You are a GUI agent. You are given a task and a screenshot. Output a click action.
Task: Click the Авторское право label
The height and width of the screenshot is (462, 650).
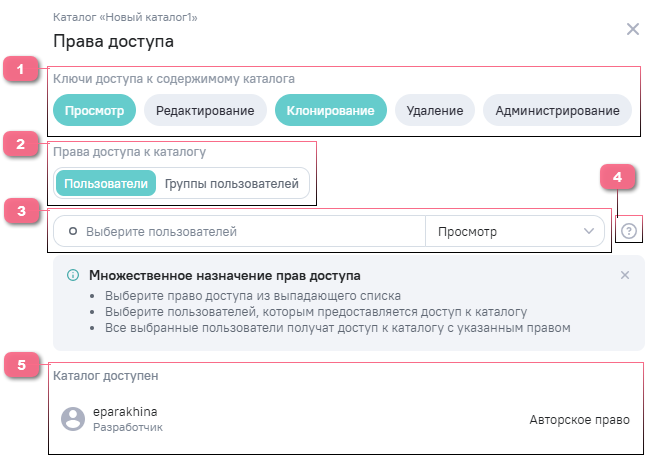click(580, 419)
